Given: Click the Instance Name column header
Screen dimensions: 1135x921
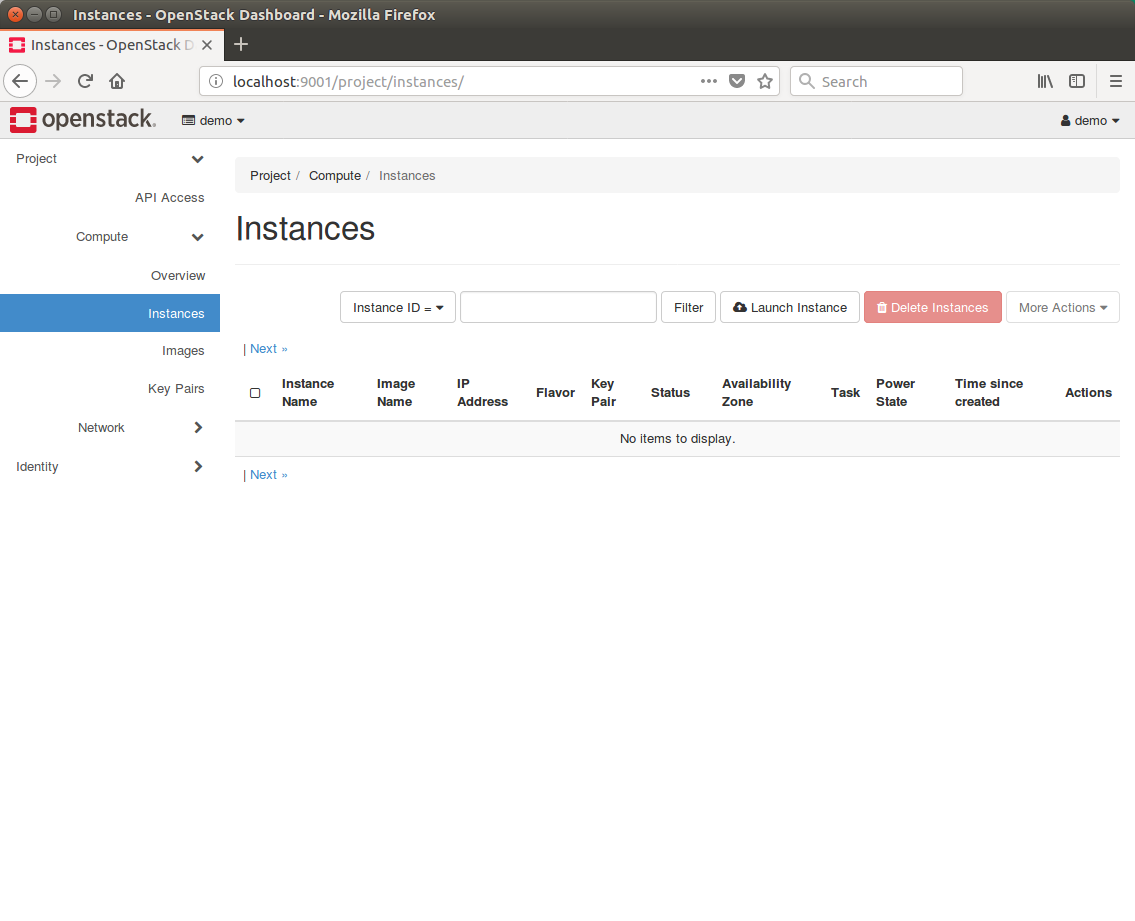Looking at the screenshot, I should (x=308, y=392).
